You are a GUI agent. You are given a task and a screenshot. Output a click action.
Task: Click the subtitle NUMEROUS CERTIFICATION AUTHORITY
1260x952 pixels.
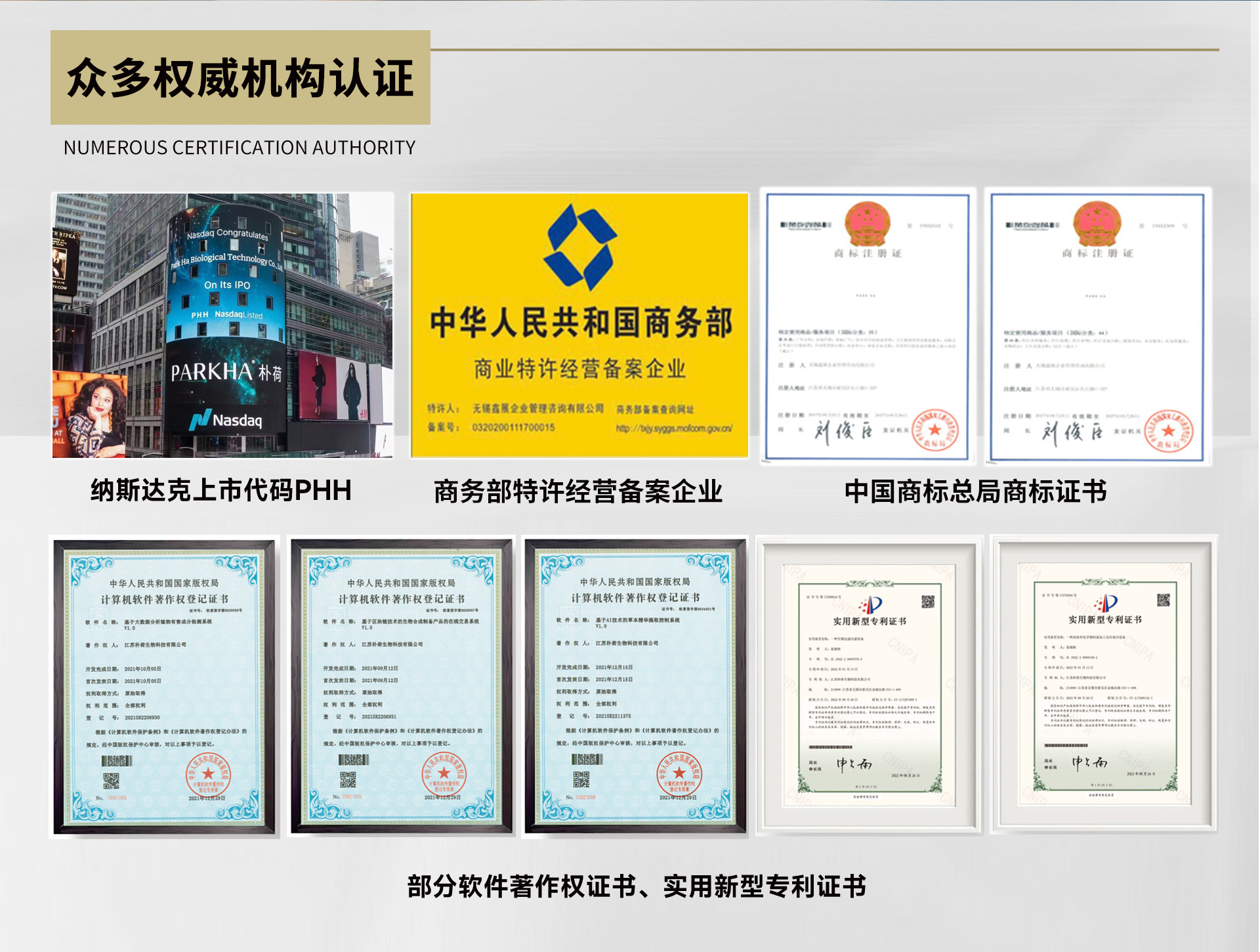[240, 148]
